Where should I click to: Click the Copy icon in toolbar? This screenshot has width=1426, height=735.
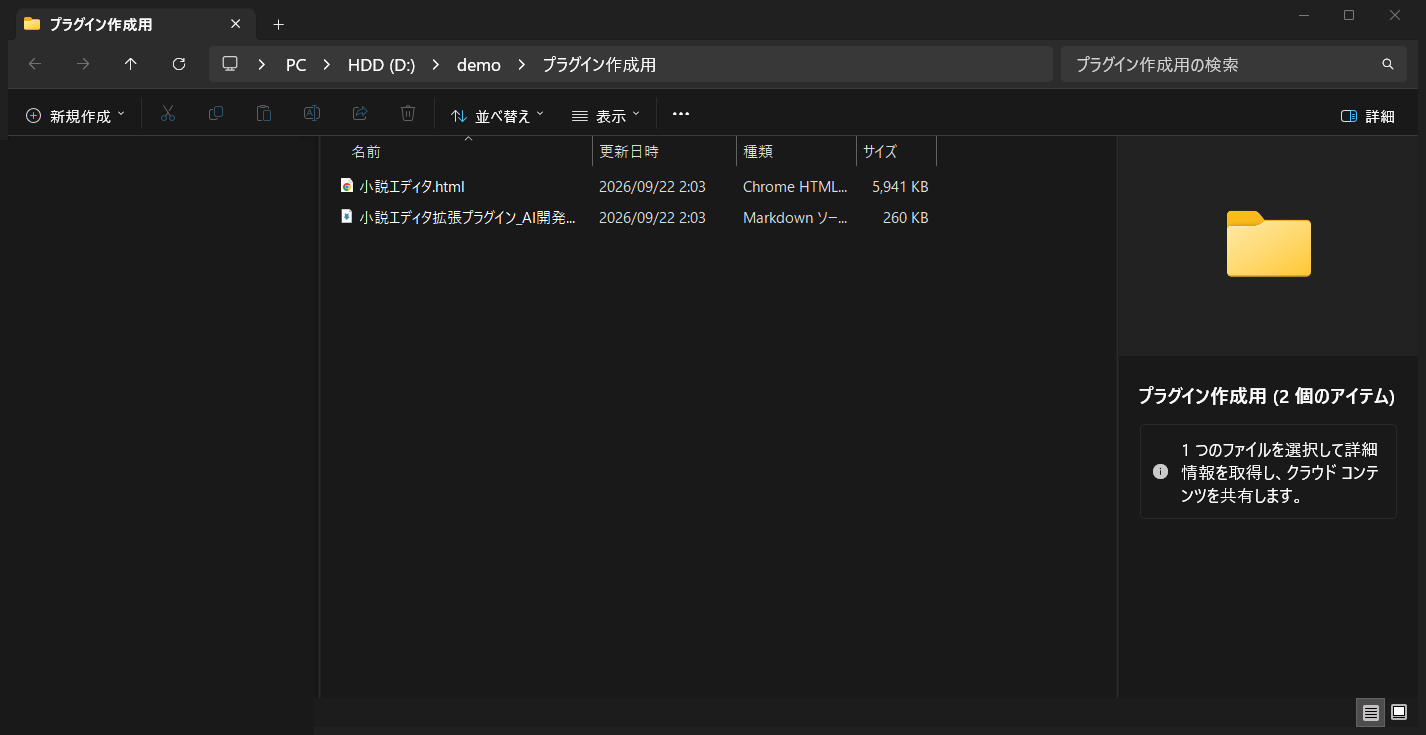pyautogui.click(x=216, y=114)
